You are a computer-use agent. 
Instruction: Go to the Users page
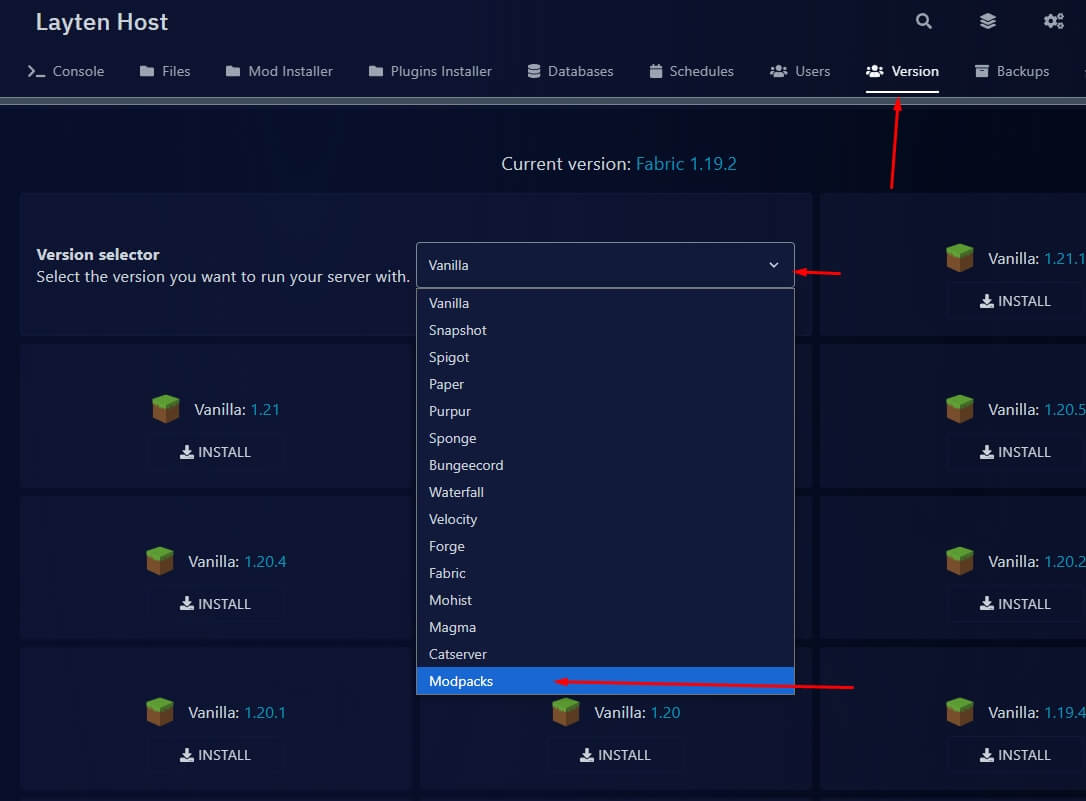(x=800, y=71)
